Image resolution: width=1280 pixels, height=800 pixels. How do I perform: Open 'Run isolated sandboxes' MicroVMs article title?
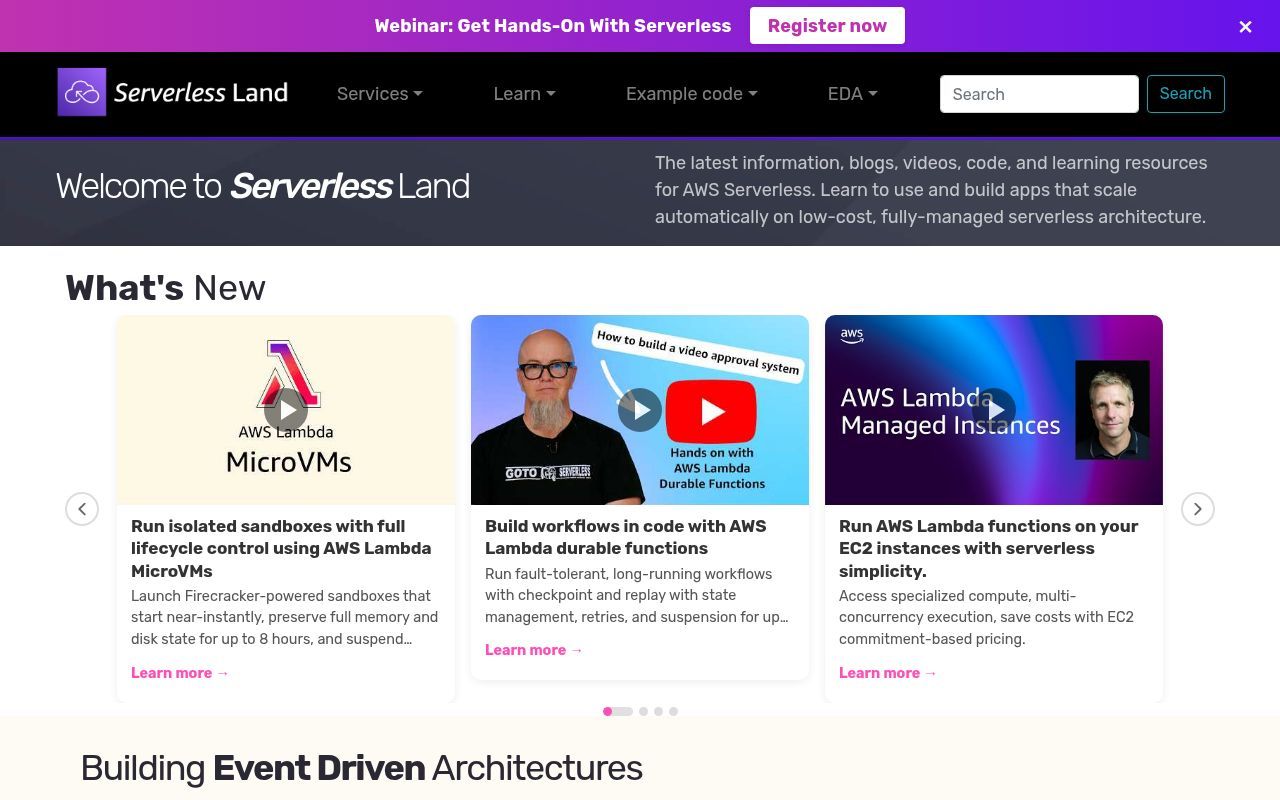[281, 548]
